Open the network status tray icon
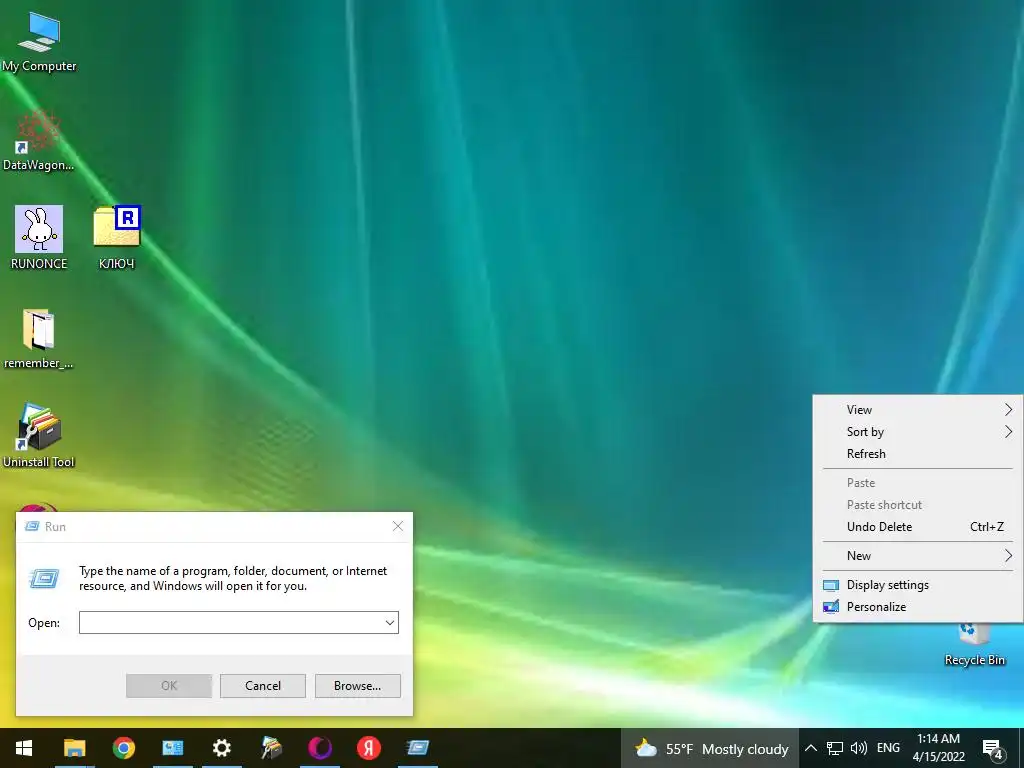The height and width of the screenshot is (768, 1024). tap(834, 748)
